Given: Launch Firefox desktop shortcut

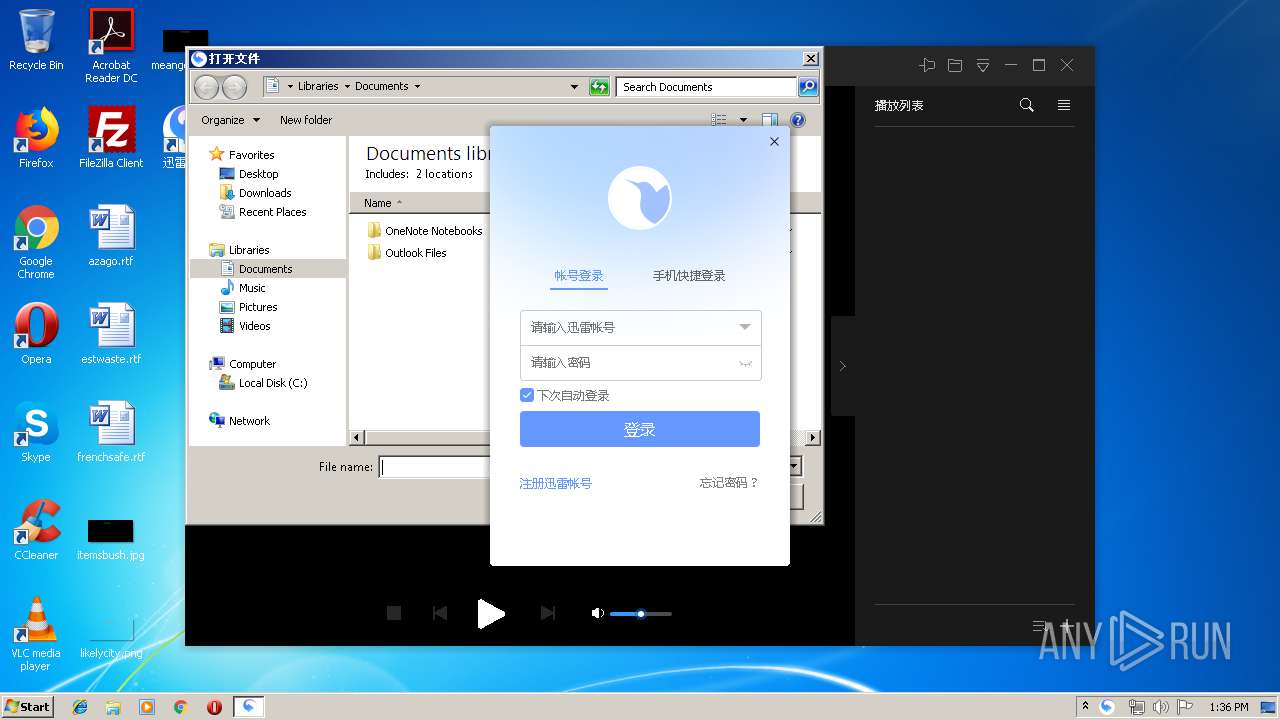Looking at the screenshot, I should tap(36, 138).
